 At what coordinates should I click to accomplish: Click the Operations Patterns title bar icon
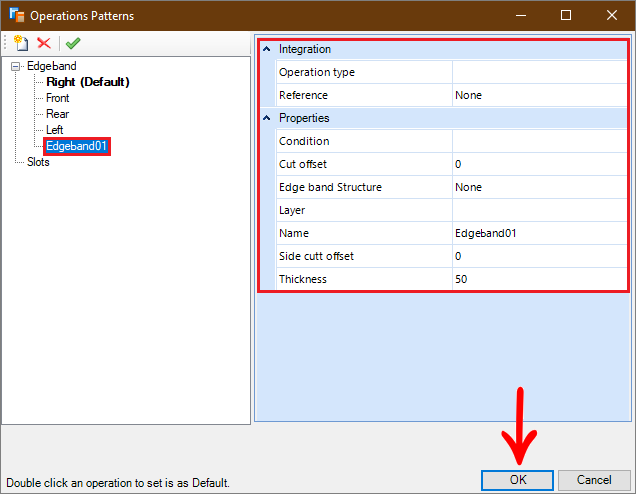[x=17, y=15]
